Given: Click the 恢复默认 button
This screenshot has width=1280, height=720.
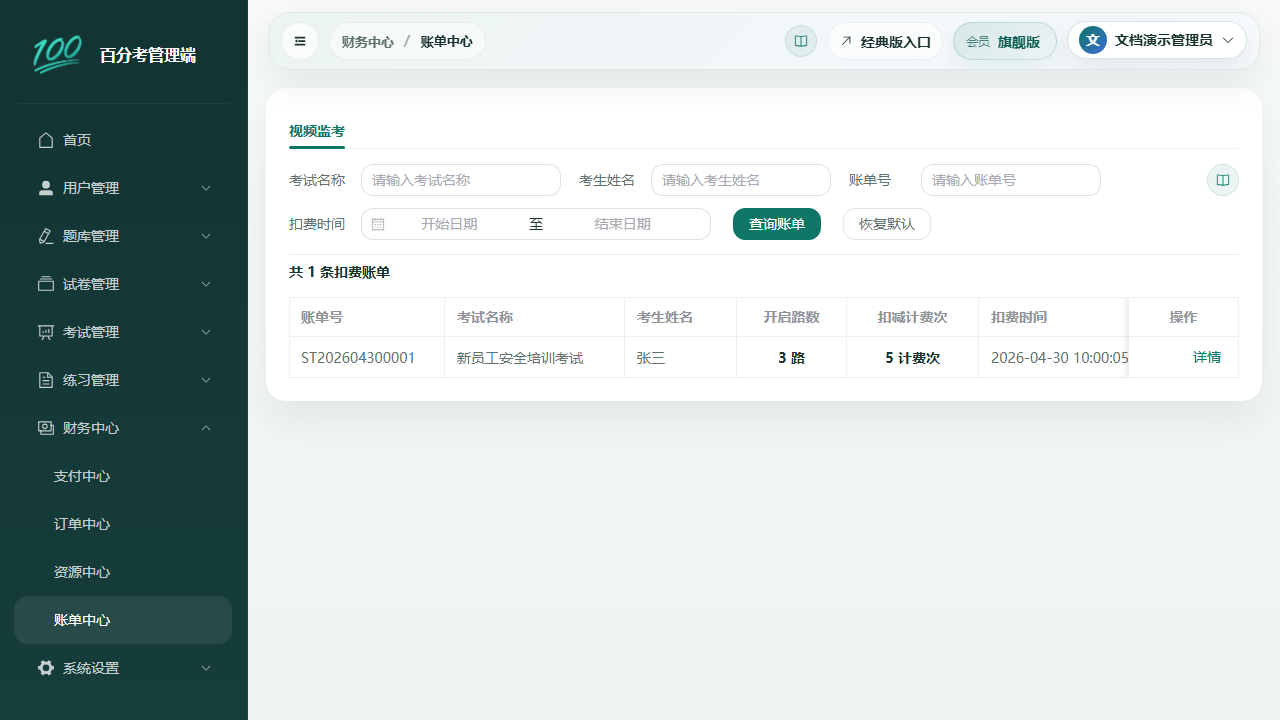Looking at the screenshot, I should point(887,224).
